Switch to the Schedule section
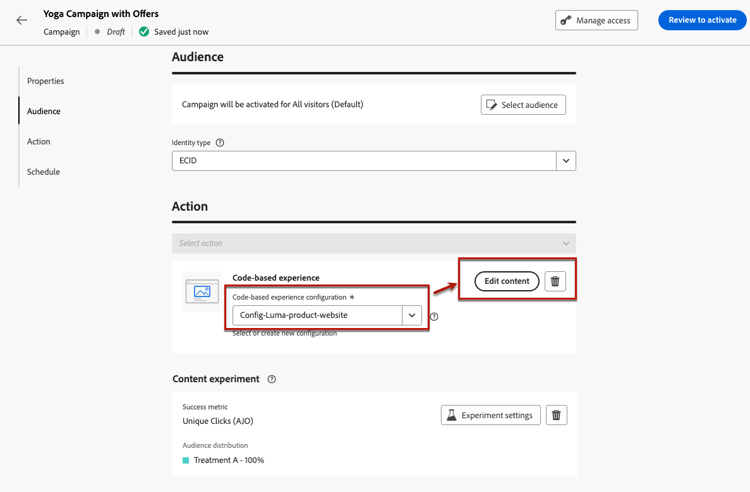The image size is (750, 492). tap(43, 172)
